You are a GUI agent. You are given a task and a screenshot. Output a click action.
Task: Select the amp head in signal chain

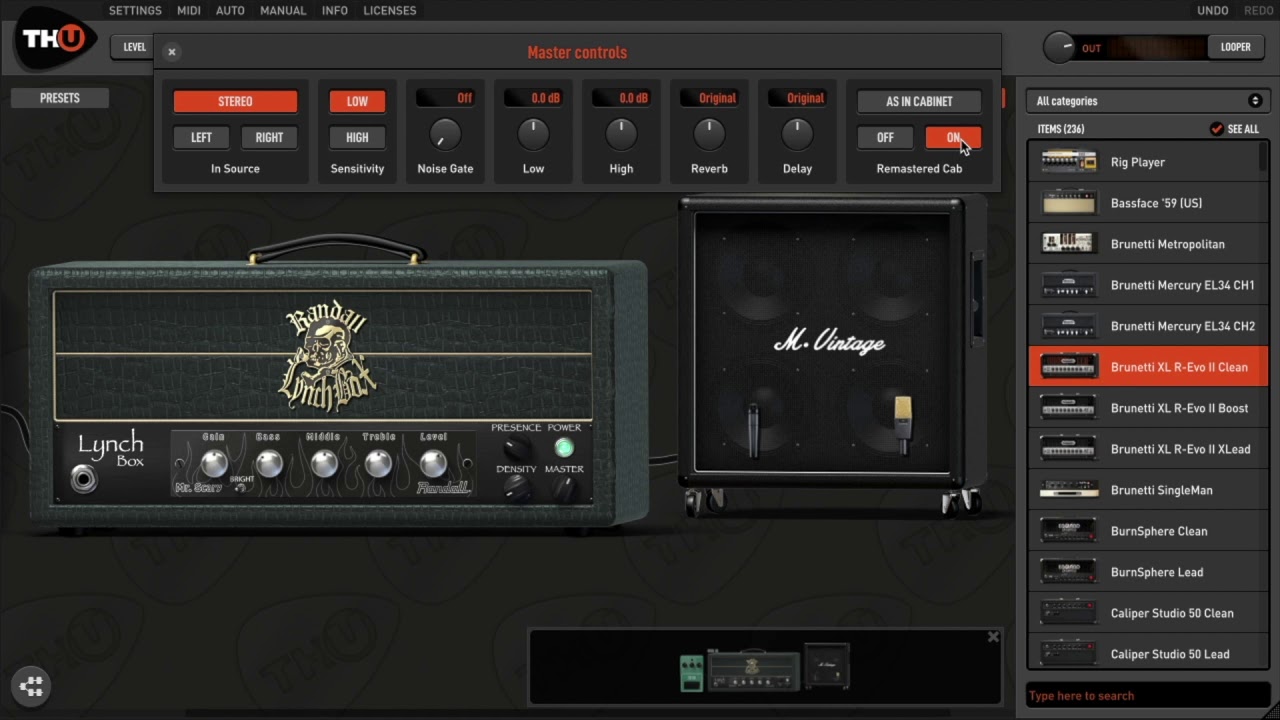point(754,671)
